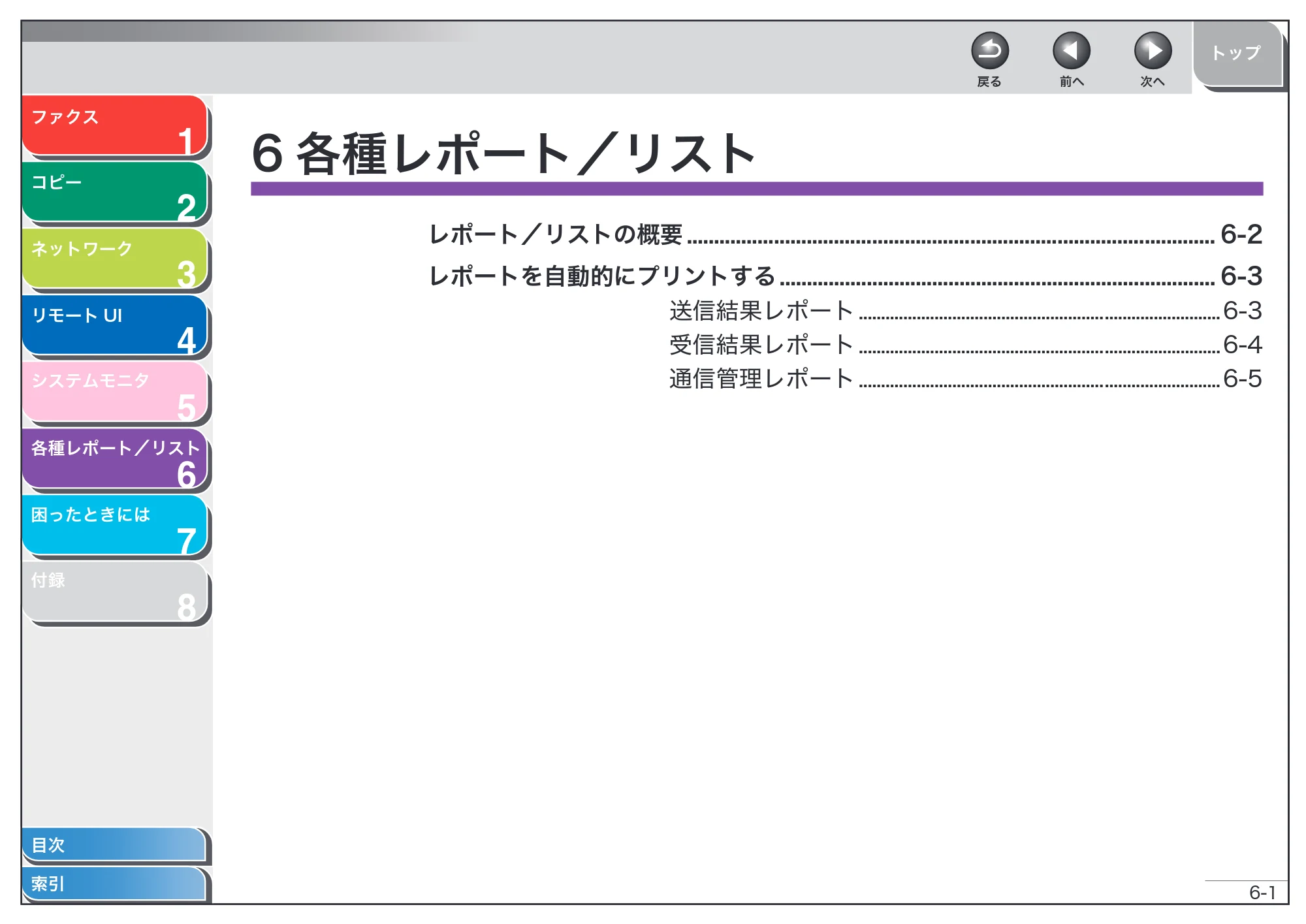Image resolution: width=1306 pixels, height=924 pixels.
Task: Open the トップ tab
Action: [x=1237, y=54]
